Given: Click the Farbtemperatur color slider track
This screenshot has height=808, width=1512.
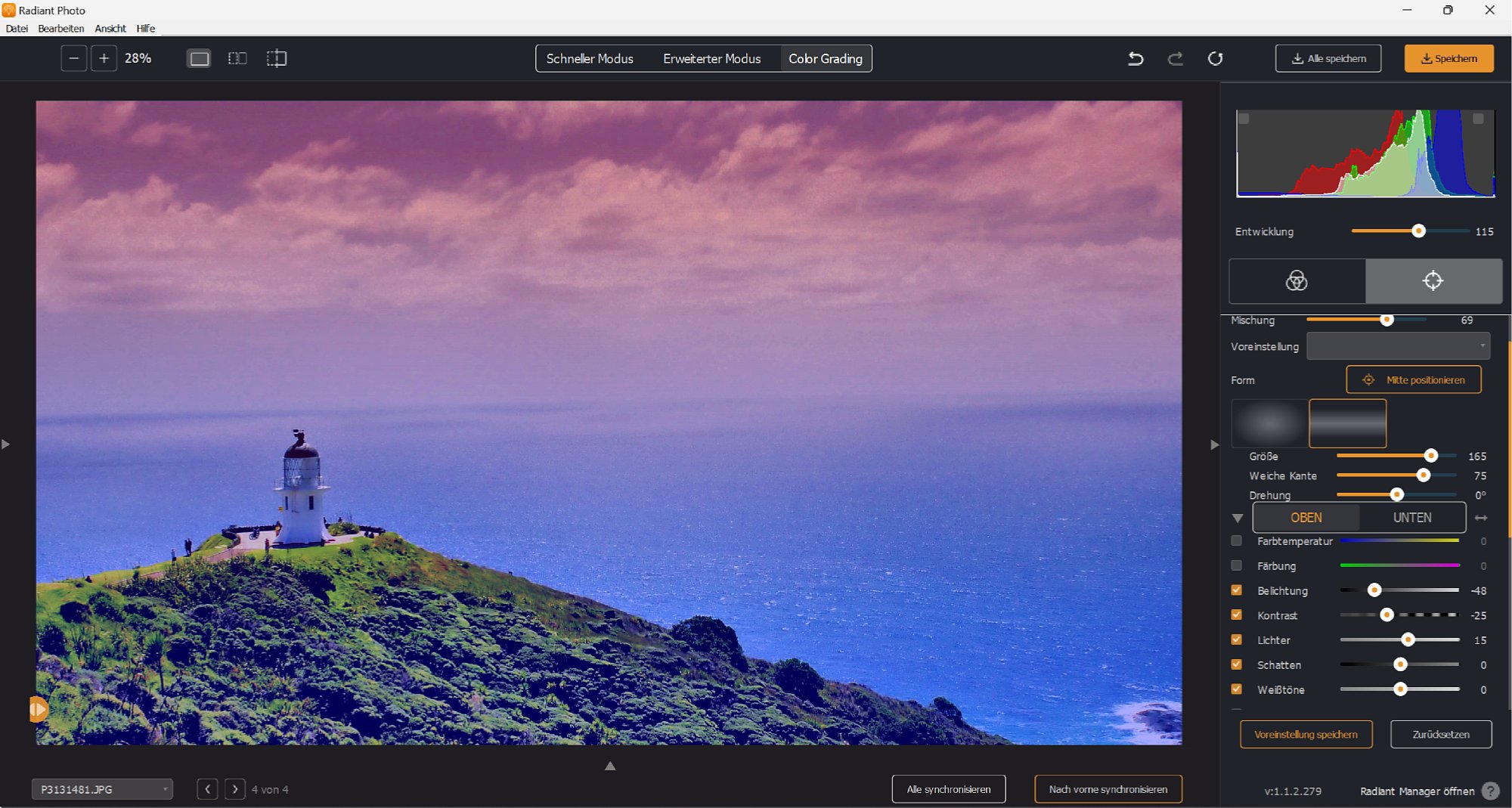Looking at the screenshot, I should point(1399,540).
